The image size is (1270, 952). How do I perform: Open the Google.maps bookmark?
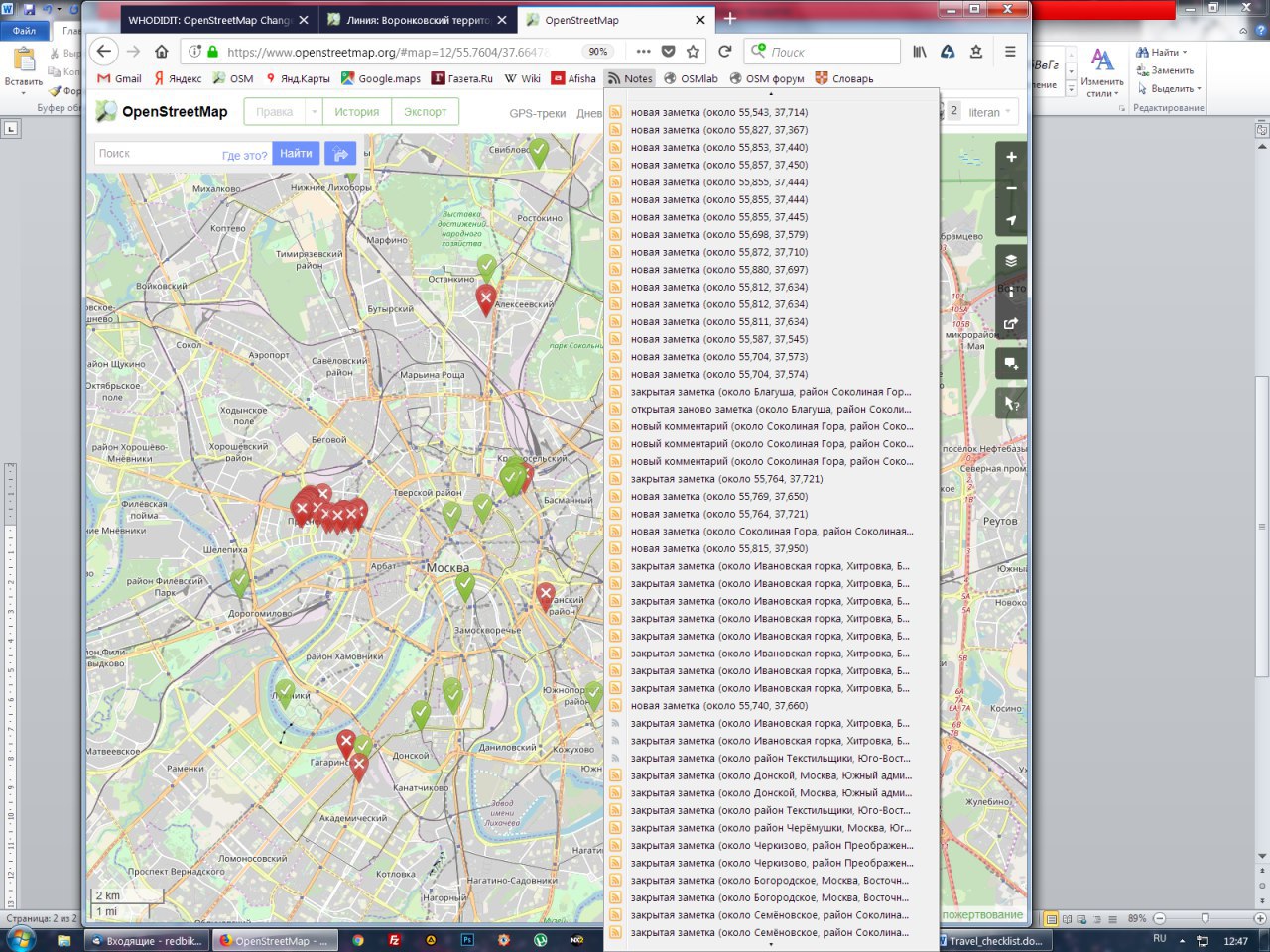click(x=381, y=78)
